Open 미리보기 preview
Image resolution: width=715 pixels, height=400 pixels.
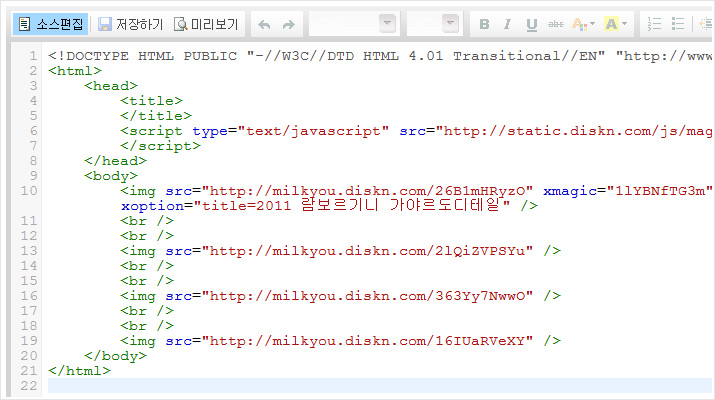pyautogui.click(x=206, y=24)
